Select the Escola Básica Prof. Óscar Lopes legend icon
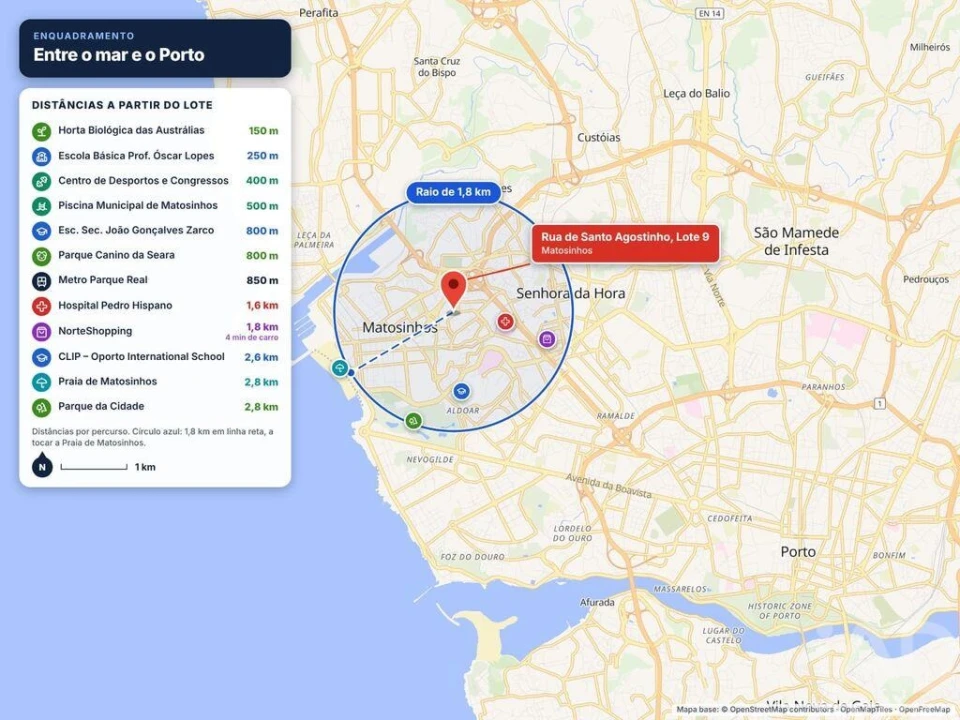This screenshot has height=720, width=960. (42, 156)
